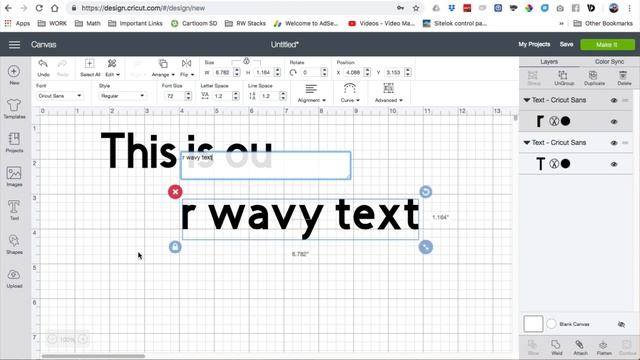
Task: Open the Projects panel in sidebar
Action: coord(14,142)
